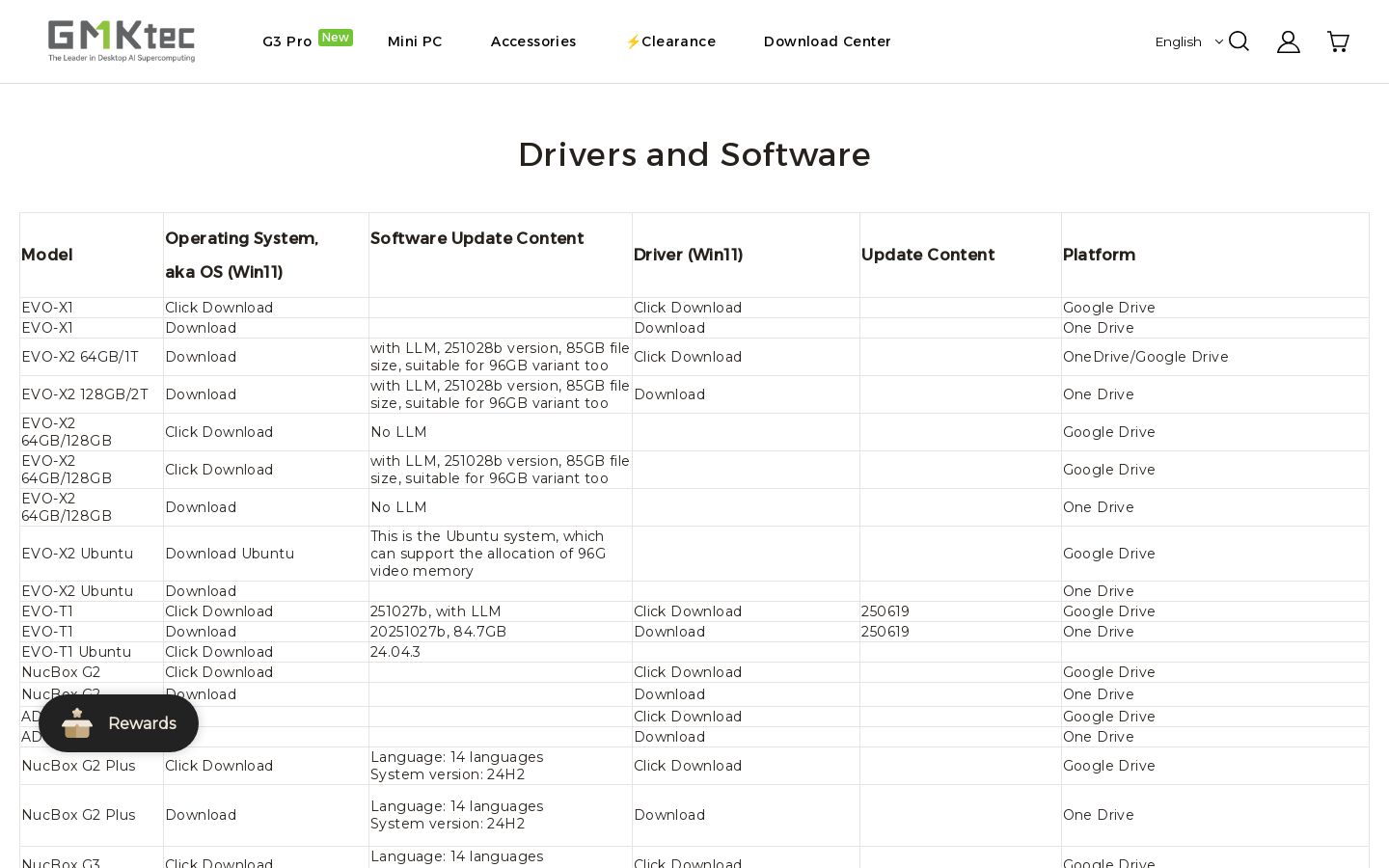Click OS Download for EVO-X2 Ubuntu One Drive
Image resolution: width=1389 pixels, height=868 pixels.
point(201,591)
